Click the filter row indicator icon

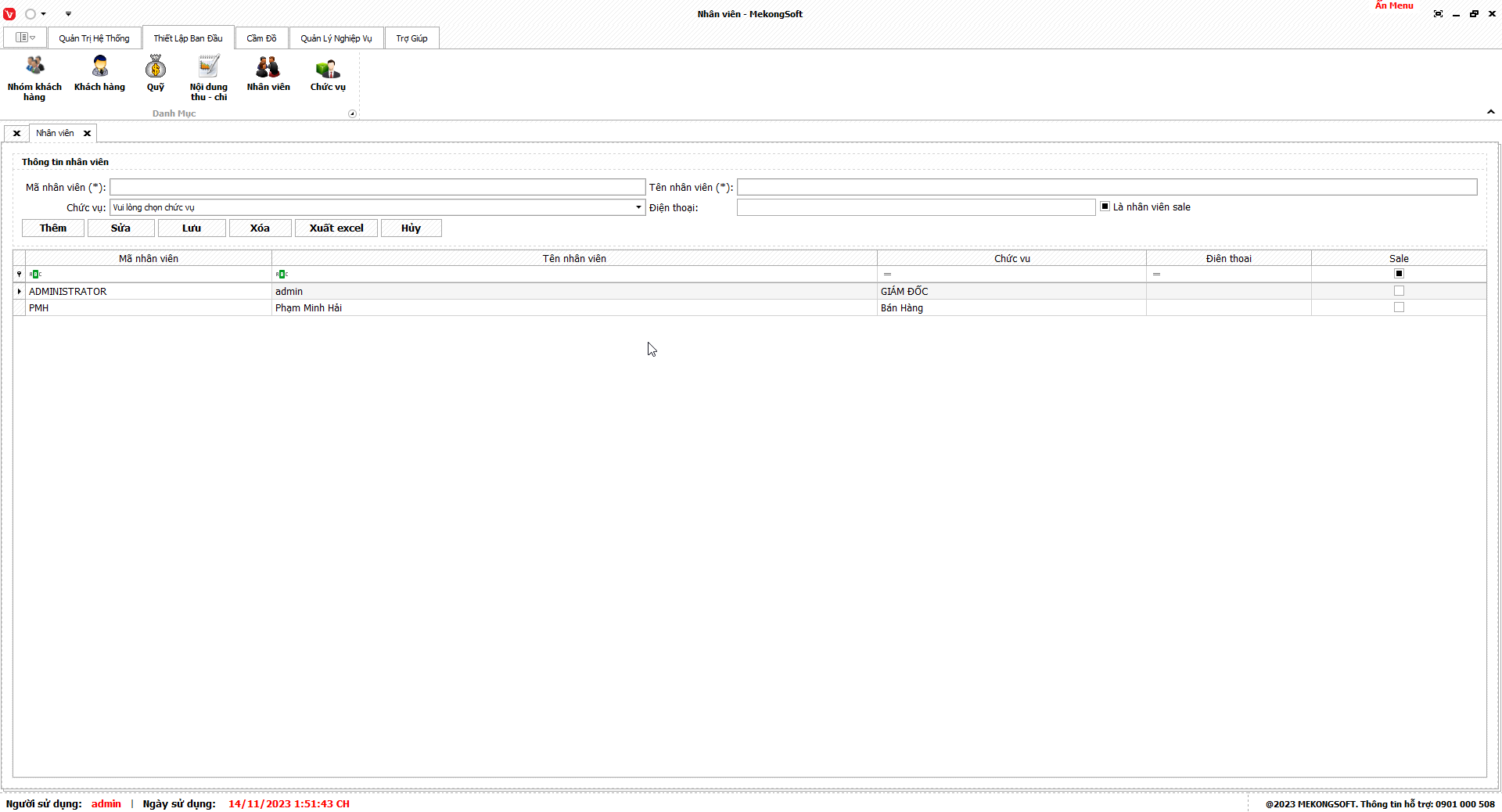click(x=19, y=274)
